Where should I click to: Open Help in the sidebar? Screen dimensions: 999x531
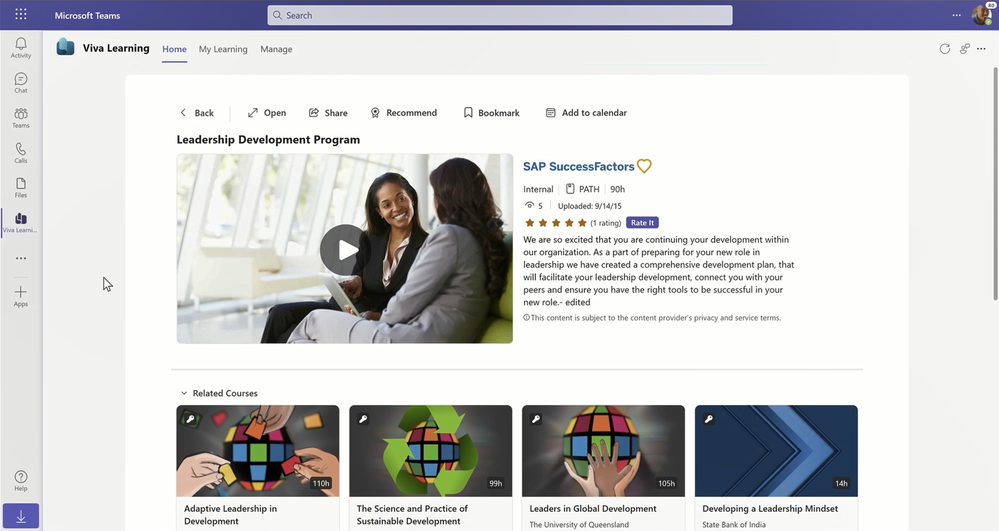click(x=20, y=481)
